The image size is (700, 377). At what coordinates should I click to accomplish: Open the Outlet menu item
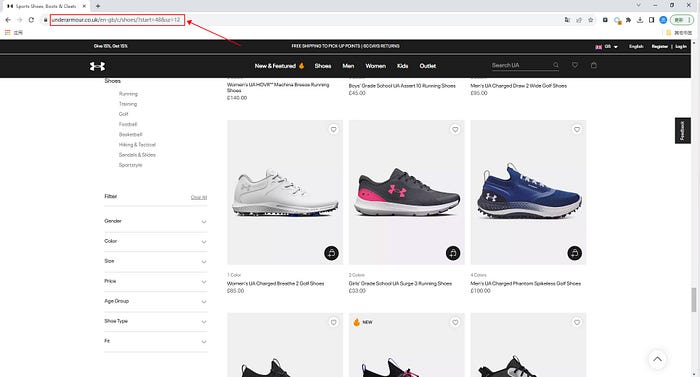point(428,66)
